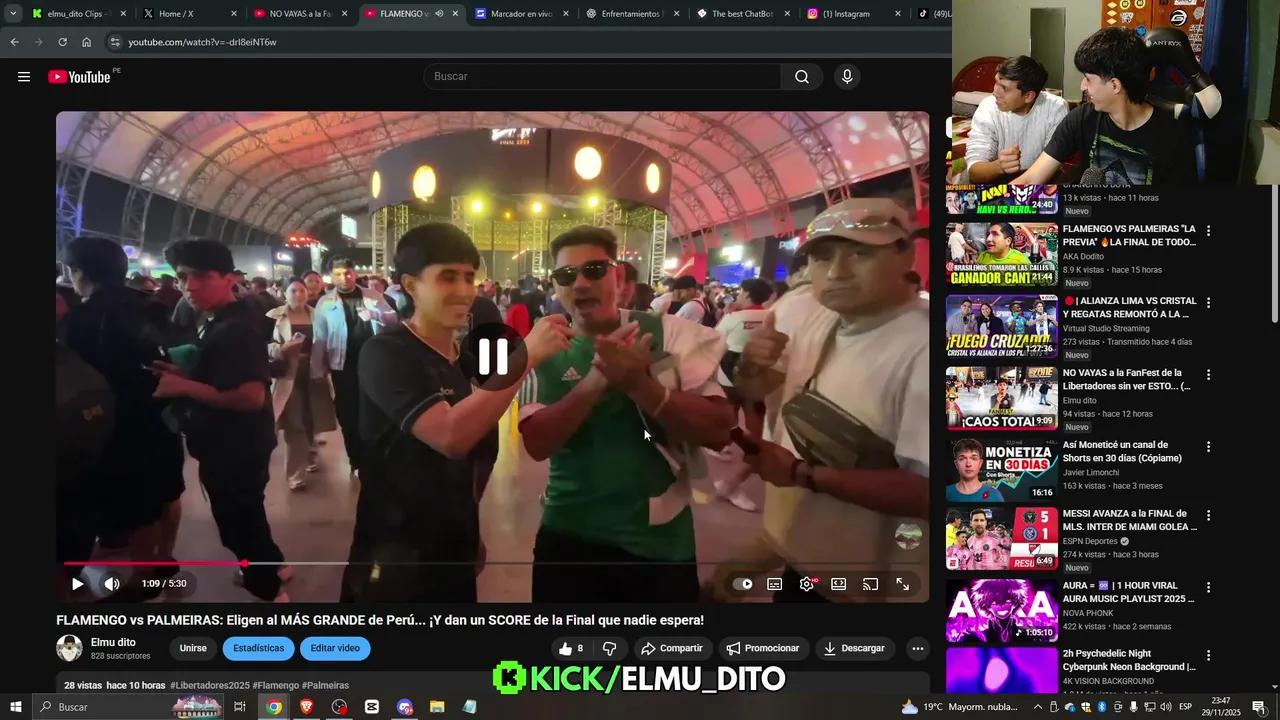The width and height of the screenshot is (1280, 720).
Task: Resume playback with the play button
Action: (77, 584)
